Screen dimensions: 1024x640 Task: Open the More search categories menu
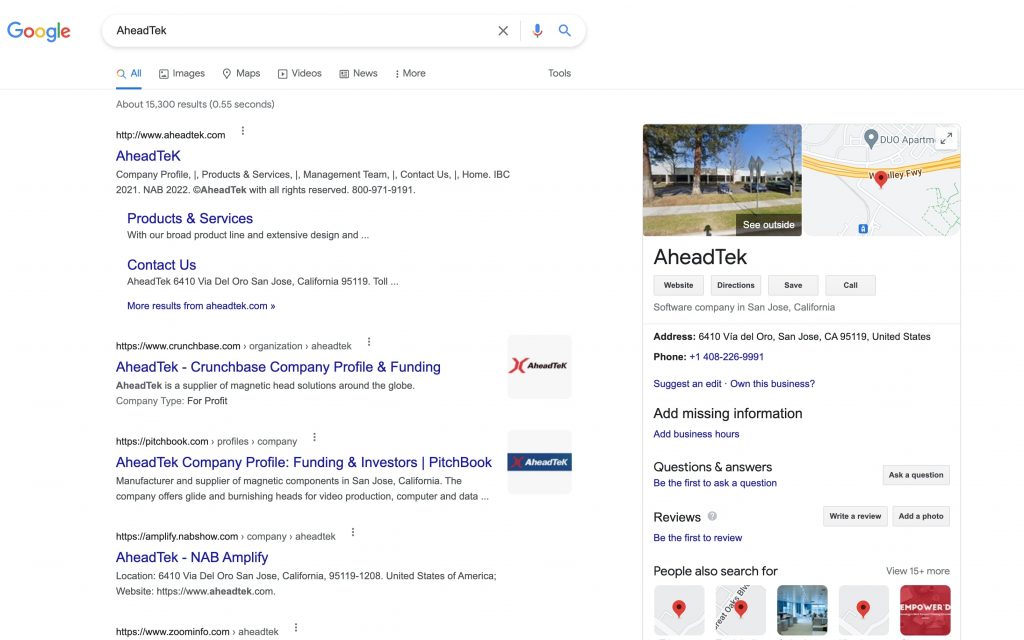[410, 74]
